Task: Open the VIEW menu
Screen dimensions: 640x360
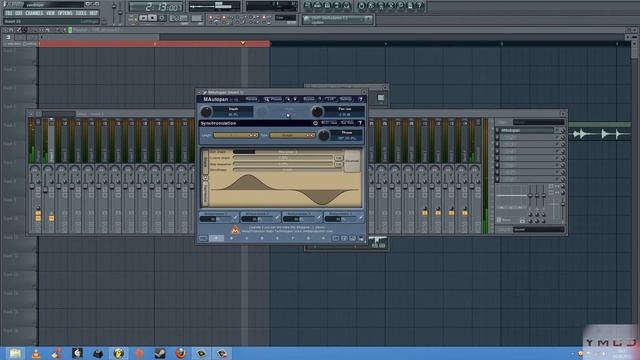Action: point(50,13)
